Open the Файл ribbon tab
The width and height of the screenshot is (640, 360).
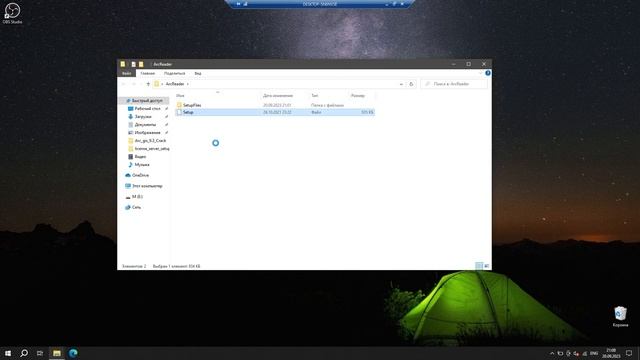[x=127, y=73]
